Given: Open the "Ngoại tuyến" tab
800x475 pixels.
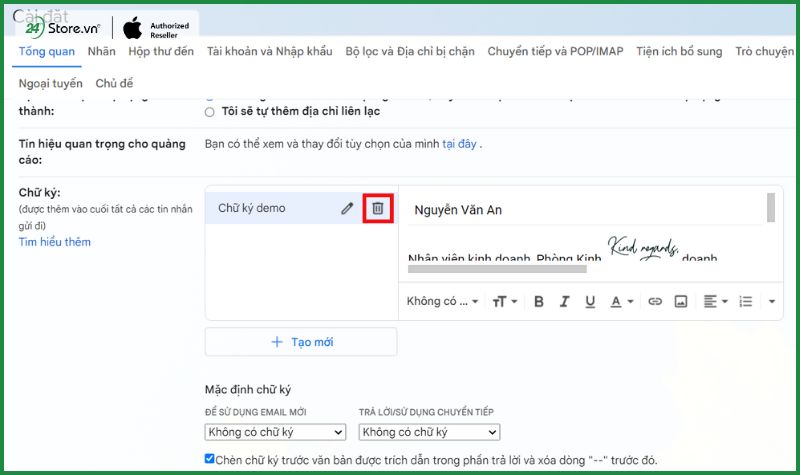Looking at the screenshot, I should point(51,83).
